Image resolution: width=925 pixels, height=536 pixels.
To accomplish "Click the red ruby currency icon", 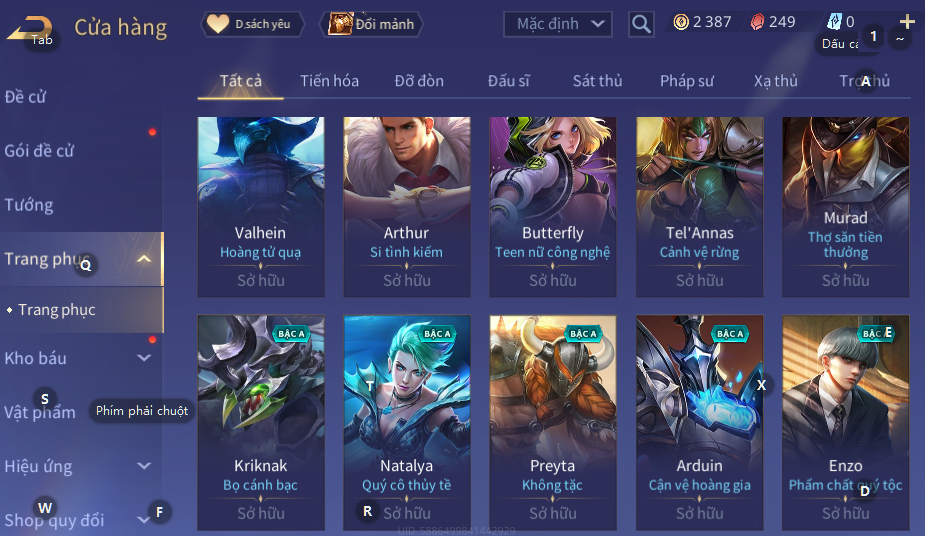I will (757, 22).
